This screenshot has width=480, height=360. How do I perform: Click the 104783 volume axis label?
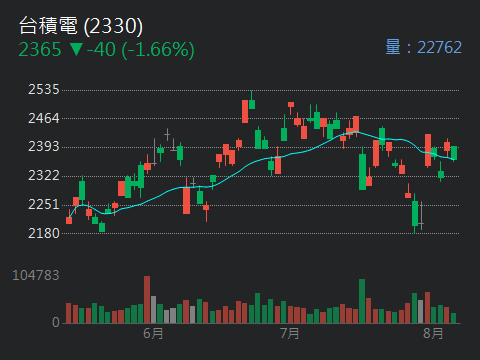tap(36, 275)
